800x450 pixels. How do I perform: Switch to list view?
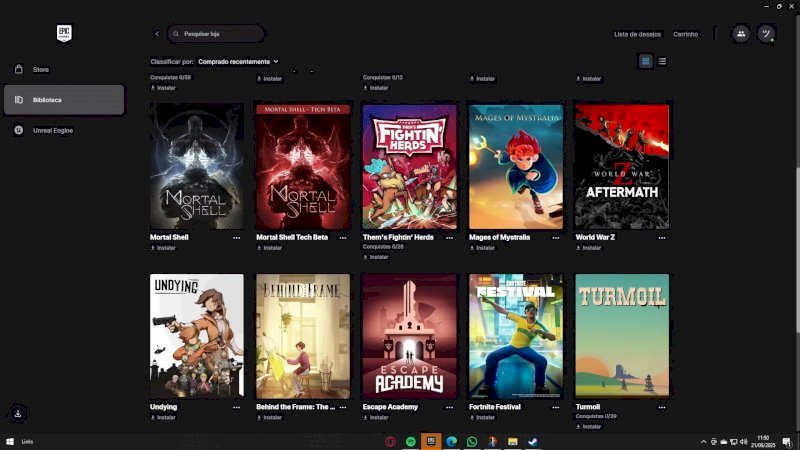pyautogui.click(x=662, y=61)
